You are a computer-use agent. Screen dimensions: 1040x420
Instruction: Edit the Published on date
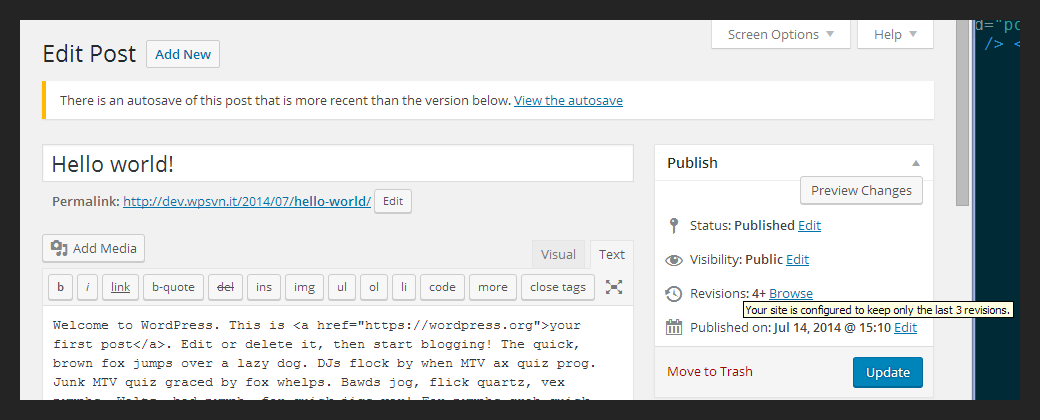point(905,328)
